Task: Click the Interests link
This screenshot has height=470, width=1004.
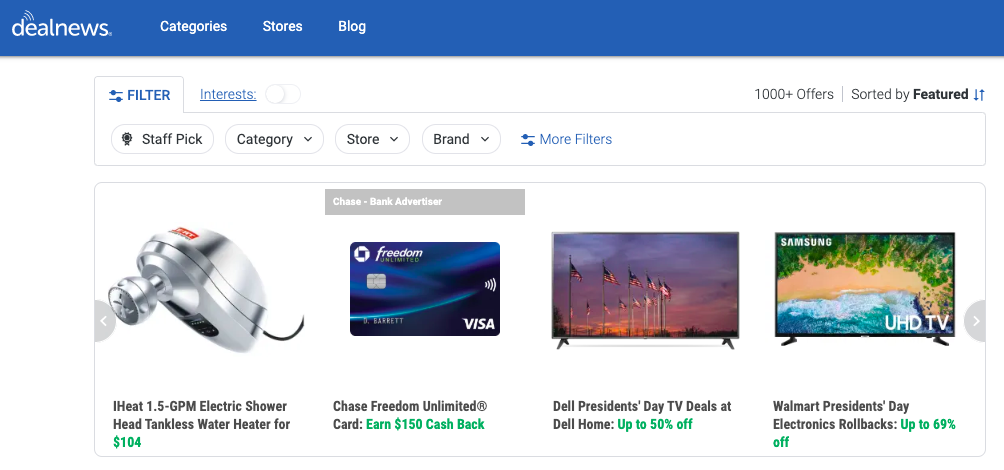Action: click(228, 95)
